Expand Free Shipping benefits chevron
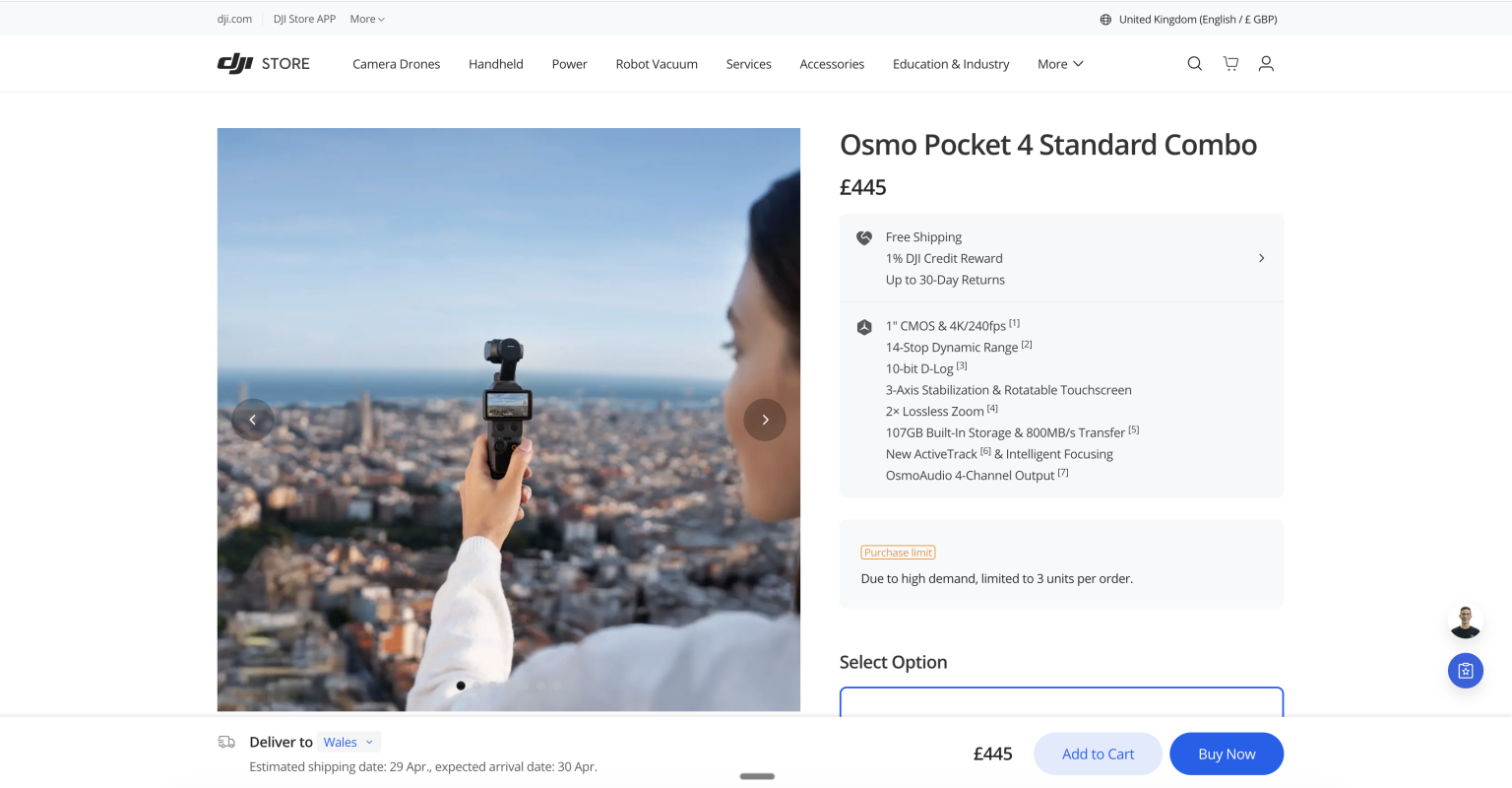This screenshot has height=788, width=1512. (1261, 258)
